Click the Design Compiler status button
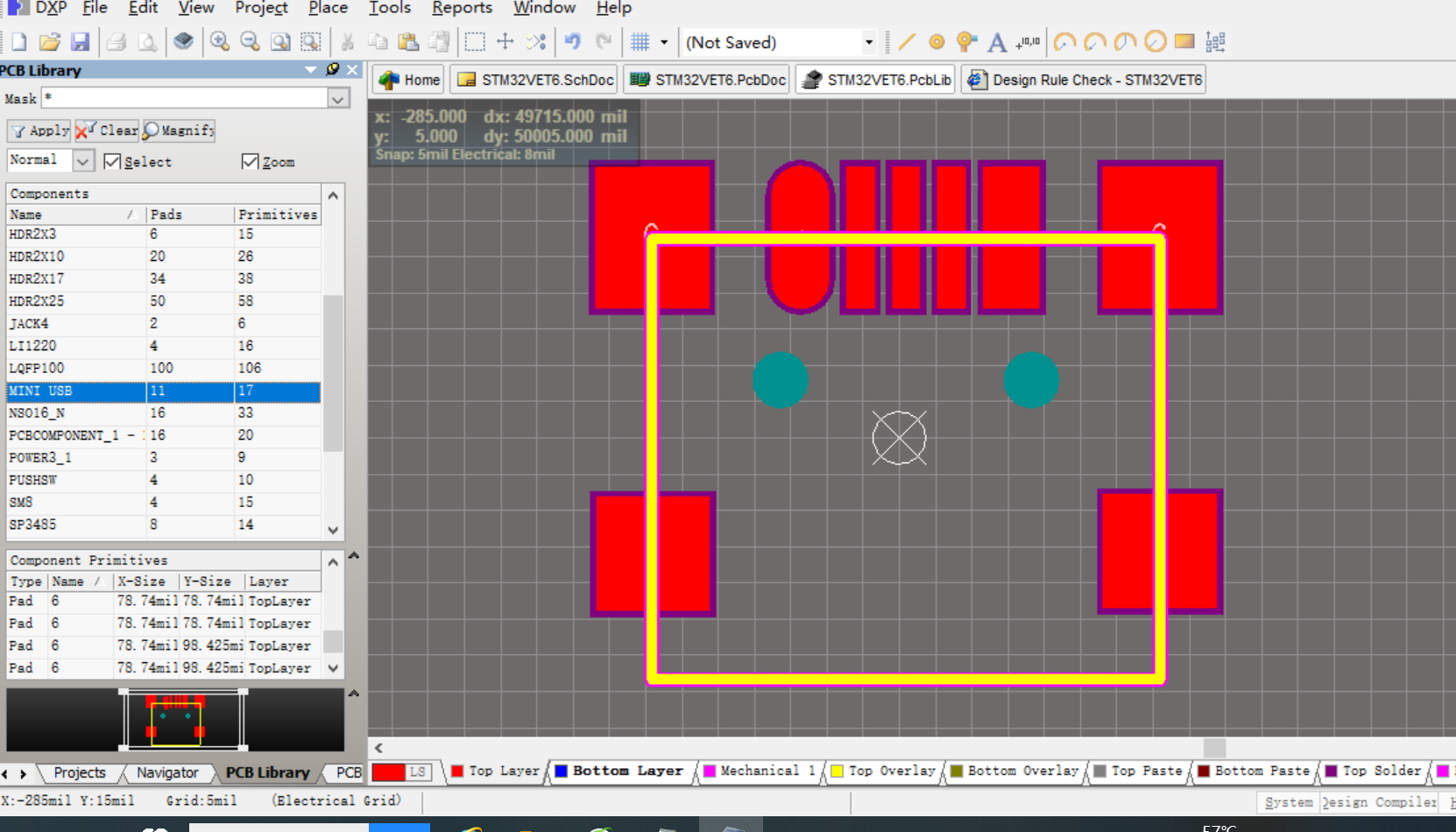 click(x=1379, y=802)
